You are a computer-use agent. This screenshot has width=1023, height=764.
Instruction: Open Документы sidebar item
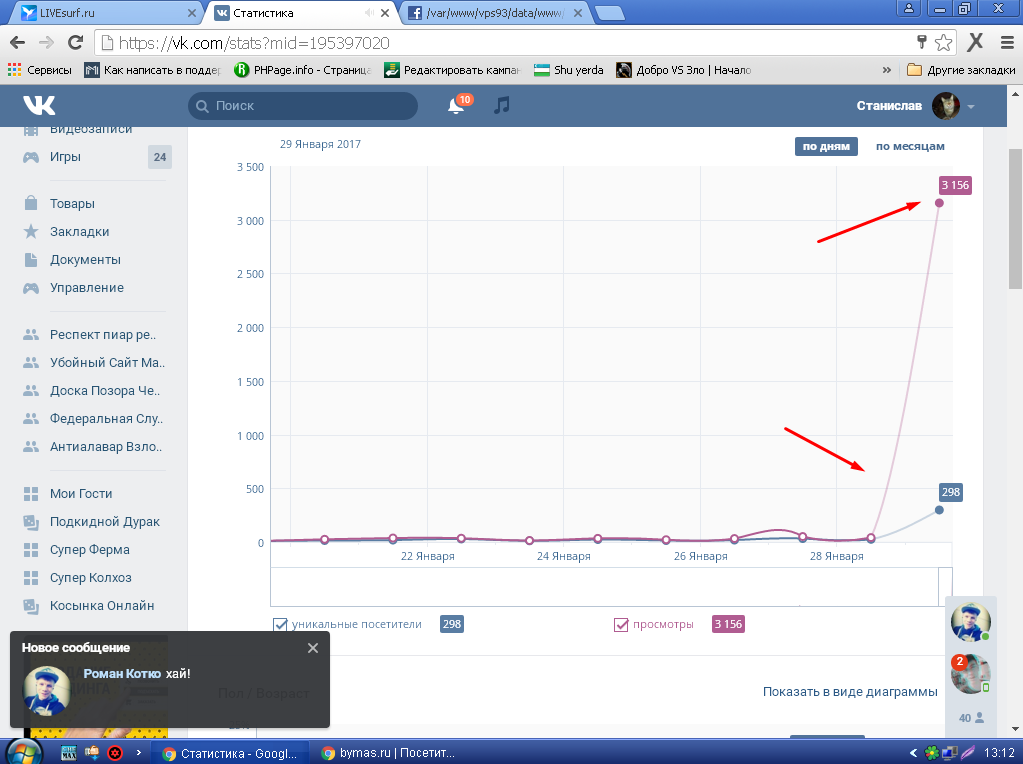pos(85,260)
